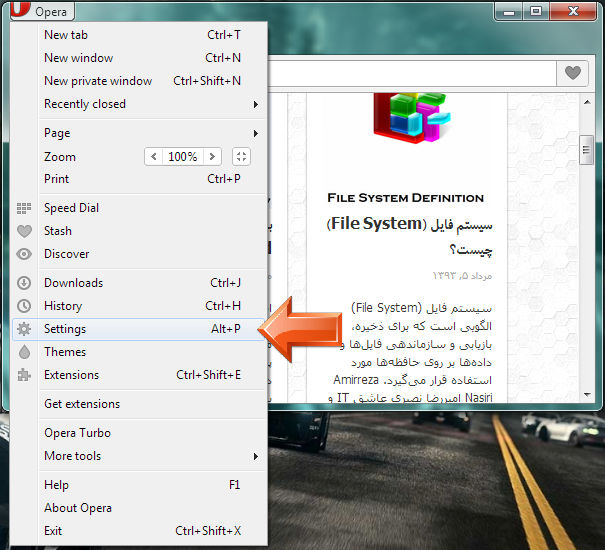
Task: Minimize the Opera window
Action: pos(509,12)
